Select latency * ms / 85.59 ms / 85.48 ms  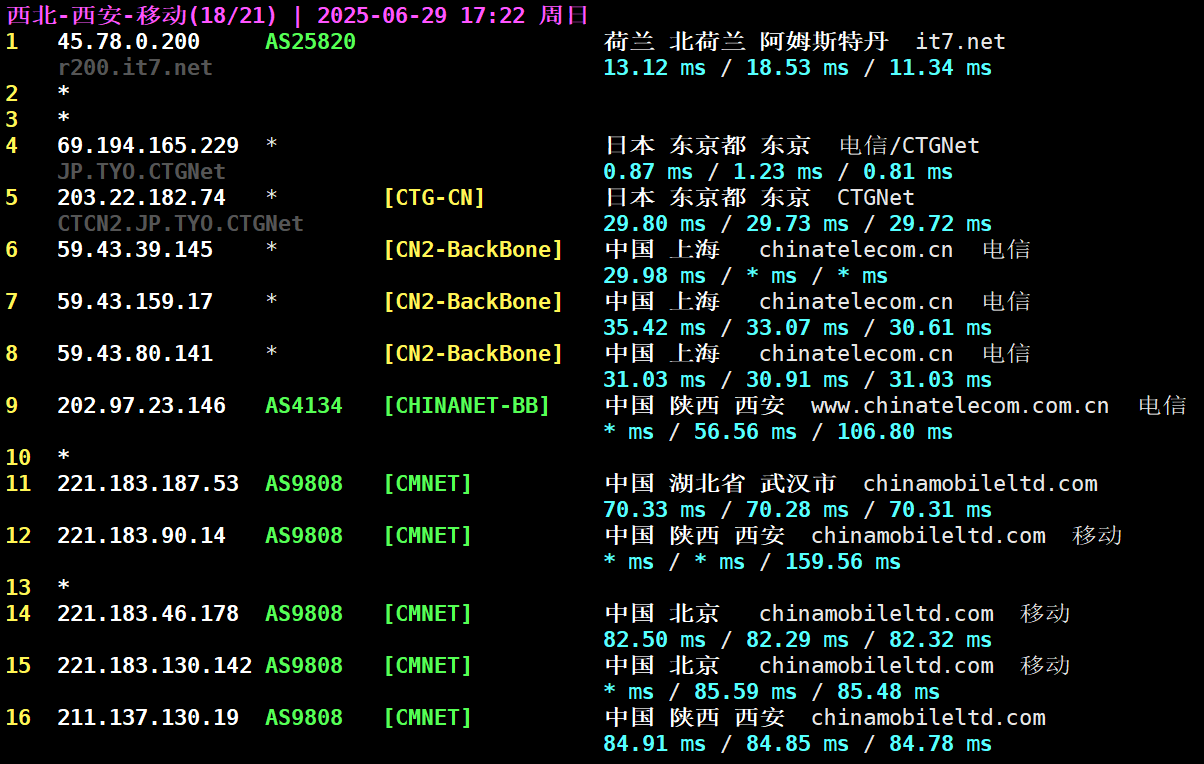point(771,691)
